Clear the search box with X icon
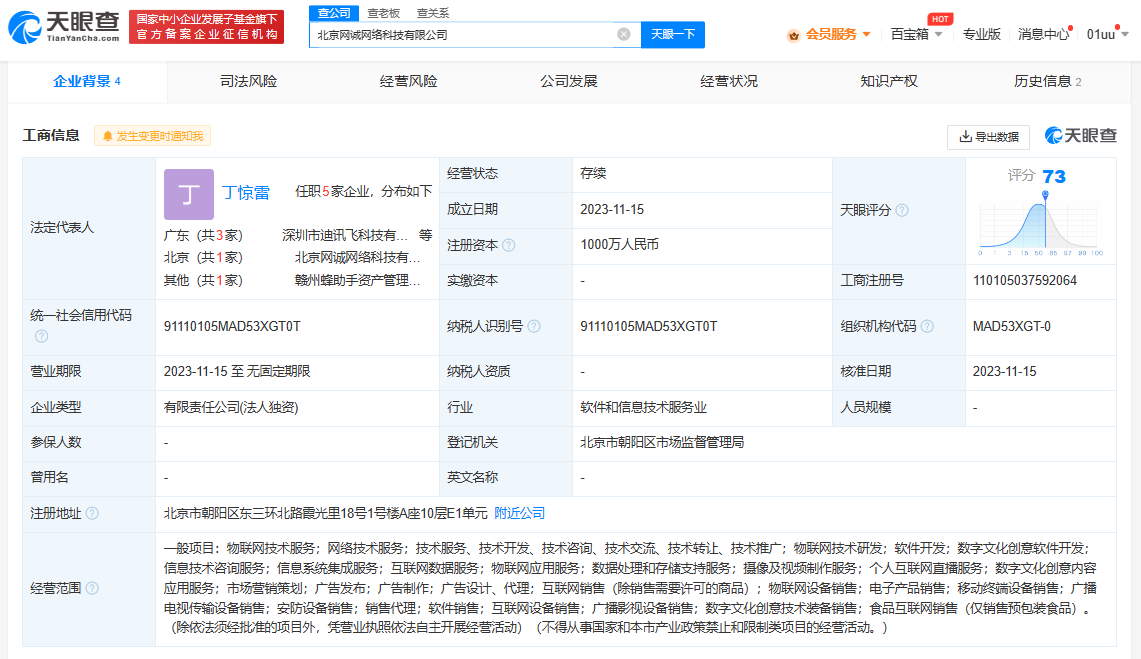Viewport: 1141px width, 659px height. [x=624, y=34]
